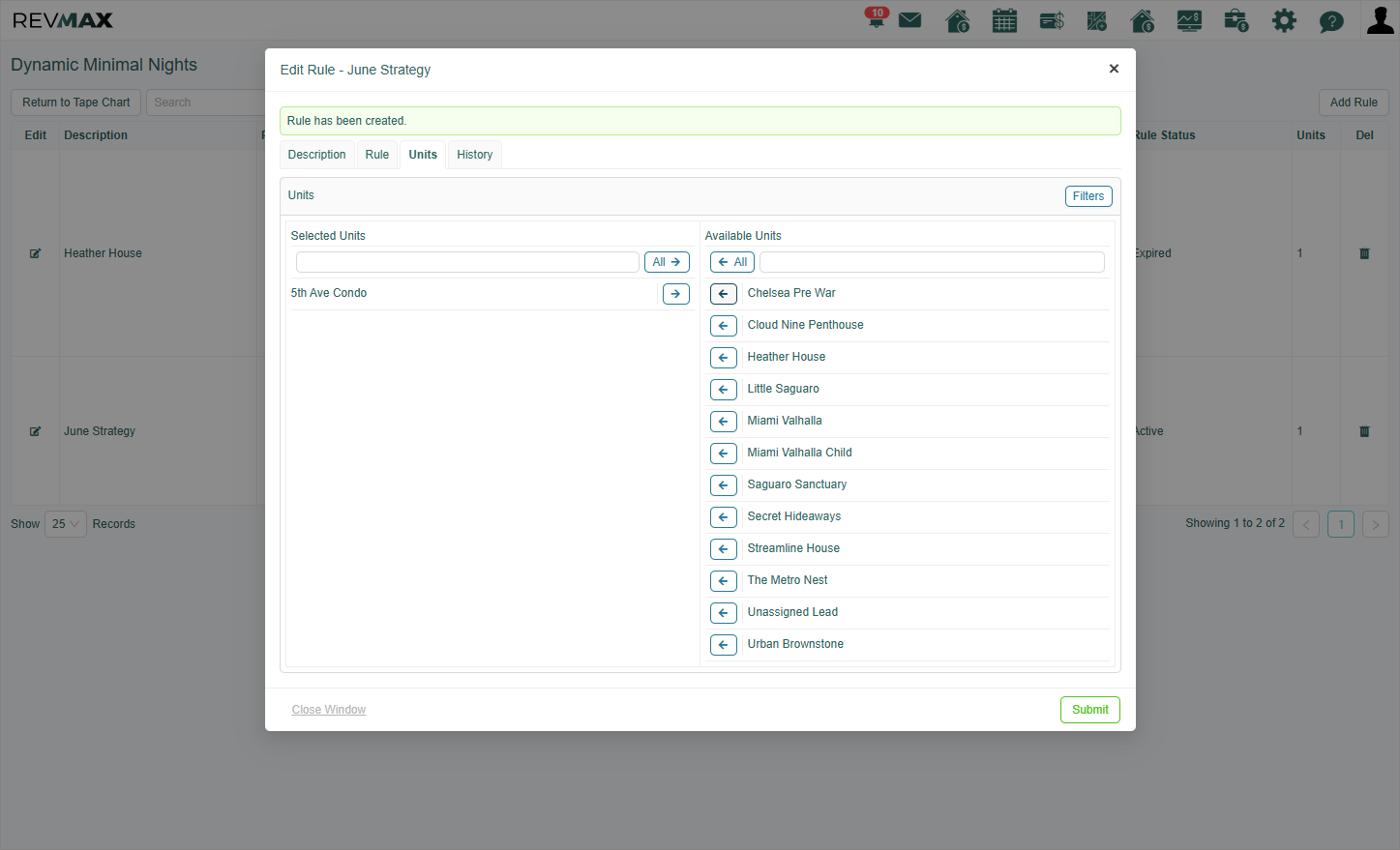Image resolution: width=1400 pixels, height=850 pixels.
Task: Click the edit icon for June Strategy rule
Action: pos(36,431)
